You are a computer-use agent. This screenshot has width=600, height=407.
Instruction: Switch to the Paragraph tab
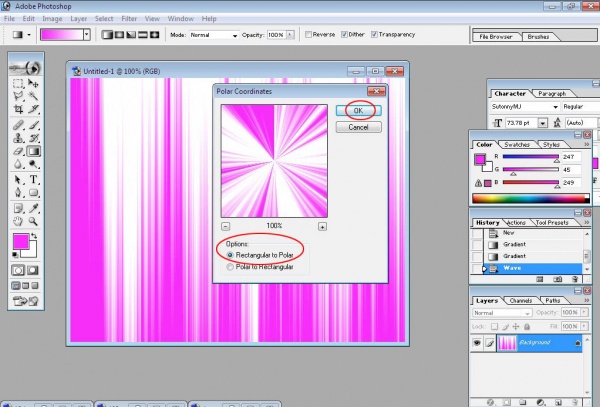(x=551, y=94)
